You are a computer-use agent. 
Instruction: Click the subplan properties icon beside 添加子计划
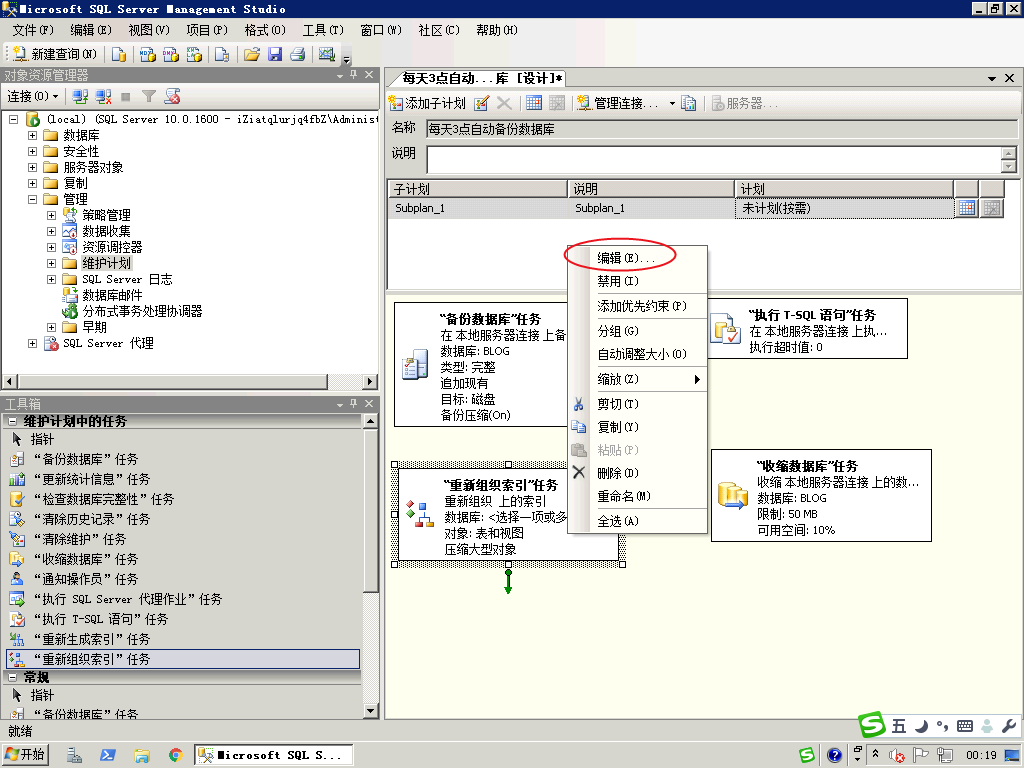tap(482, 103)
